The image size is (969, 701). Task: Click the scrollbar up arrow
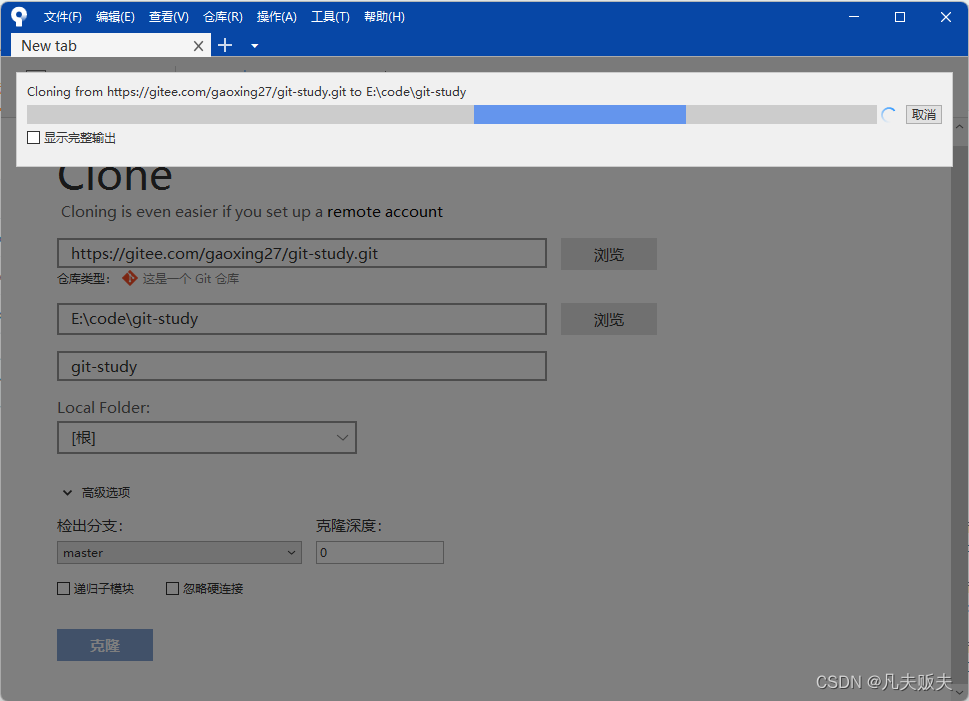960,126
